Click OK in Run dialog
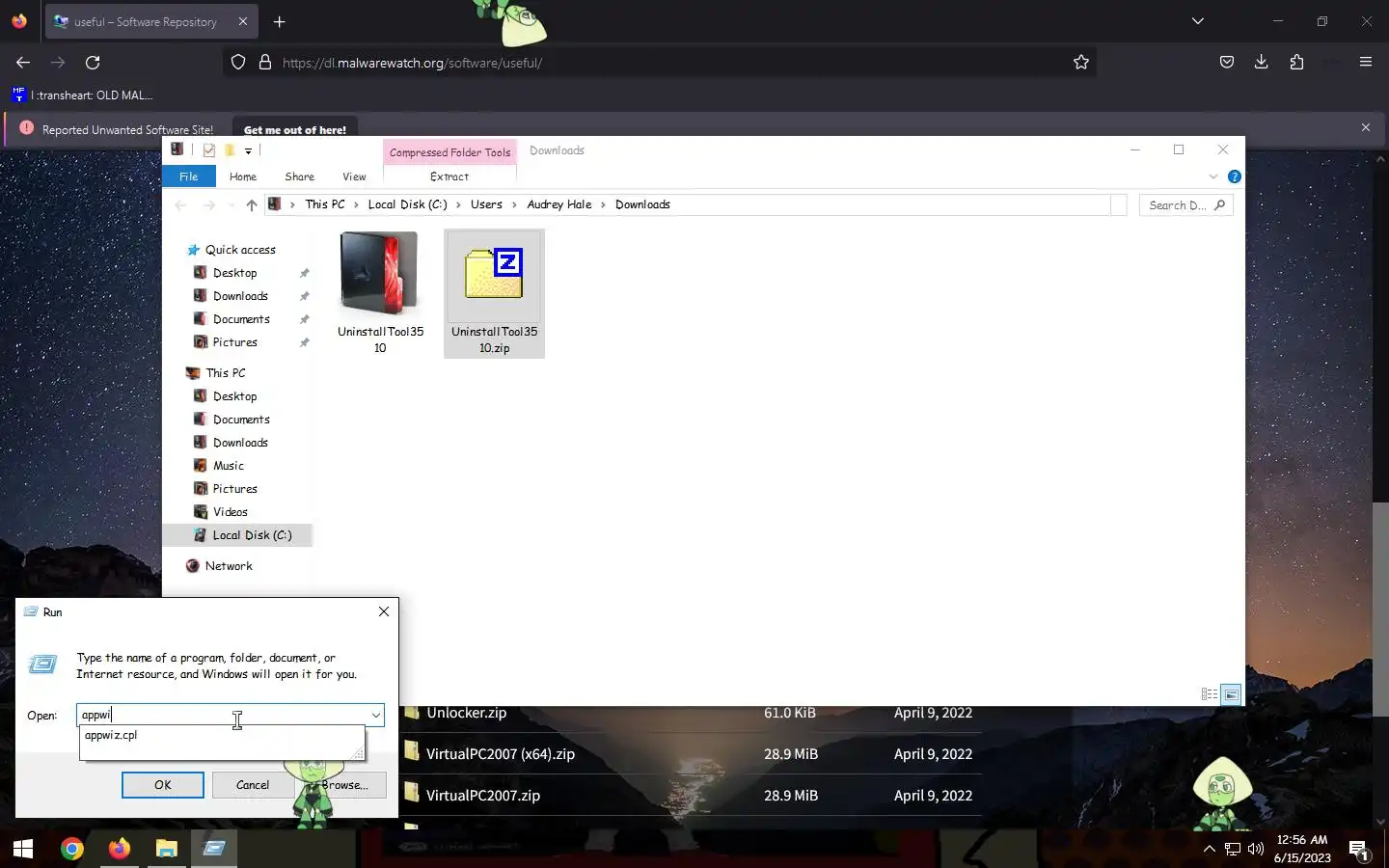1389x868 pixels. click(163, 785)
